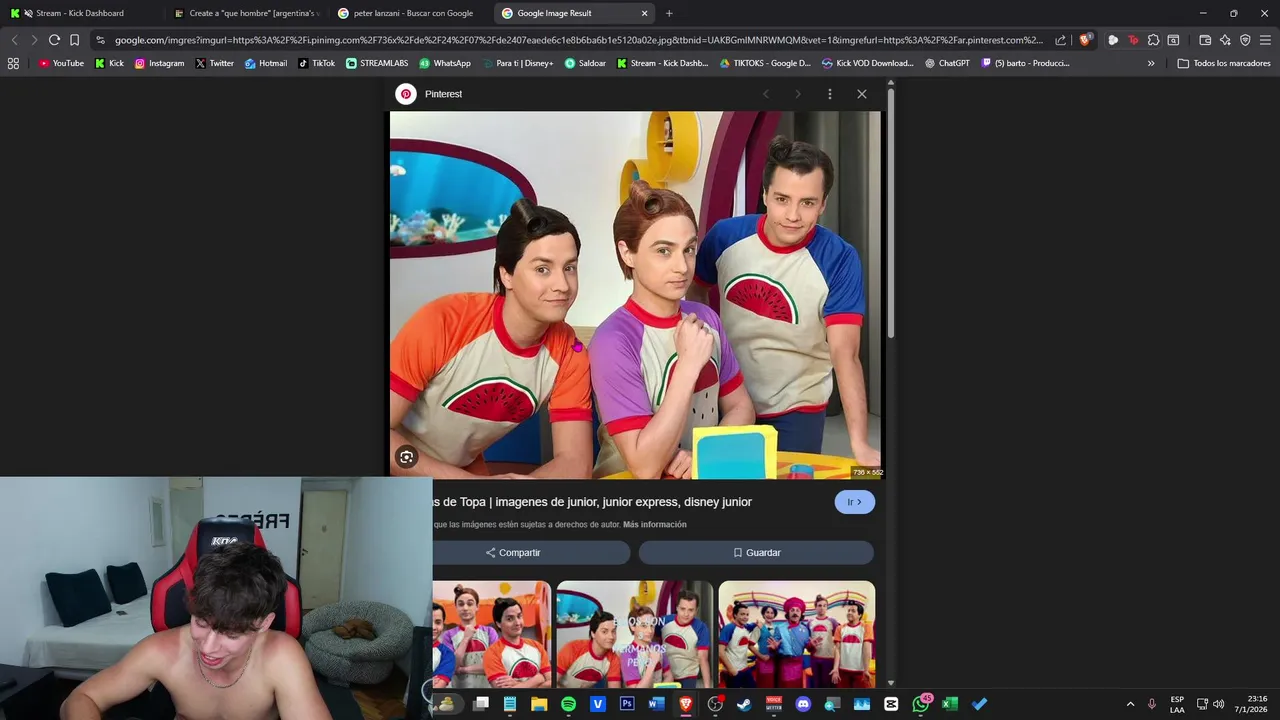Open Discord from the taskbar
Image resolution: width=1280 pixels, height=720 pixels.
tap(803, 704)
